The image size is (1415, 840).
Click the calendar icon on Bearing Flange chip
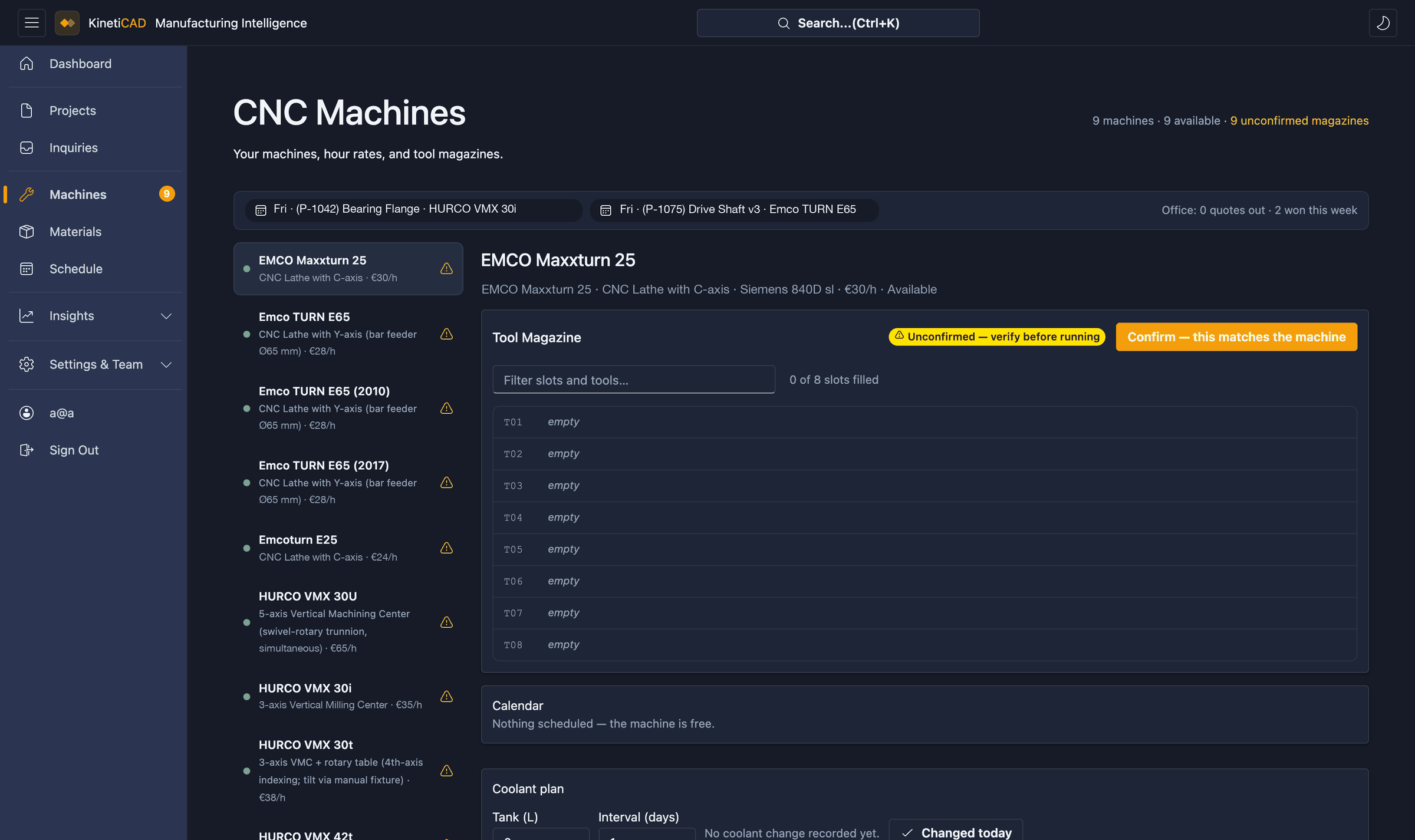pyautogui.click(x=261, y=210)
